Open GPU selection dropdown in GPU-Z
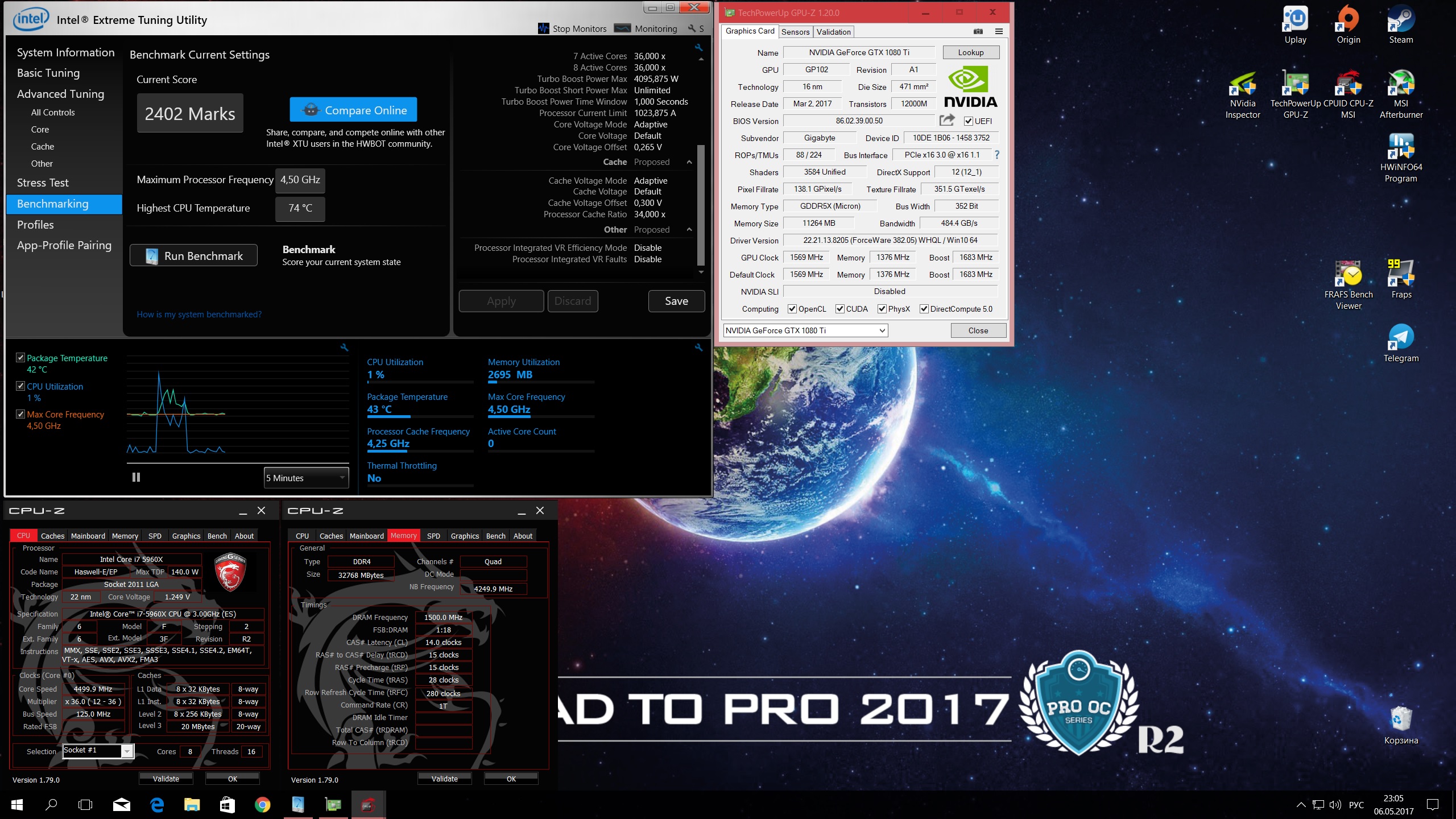 point(805,330)
